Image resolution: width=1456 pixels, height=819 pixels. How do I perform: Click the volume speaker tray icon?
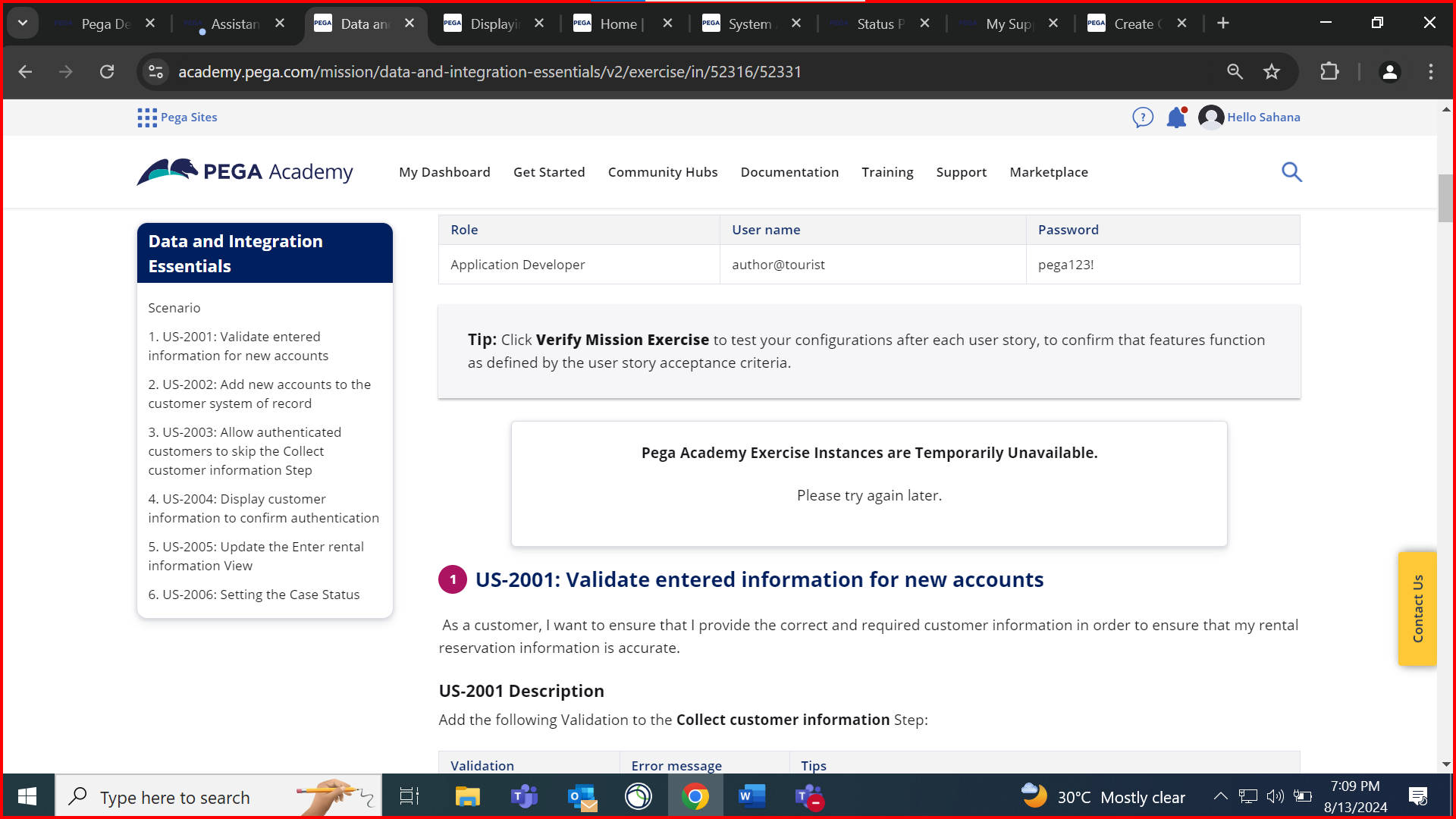(x=1275, y=796)
